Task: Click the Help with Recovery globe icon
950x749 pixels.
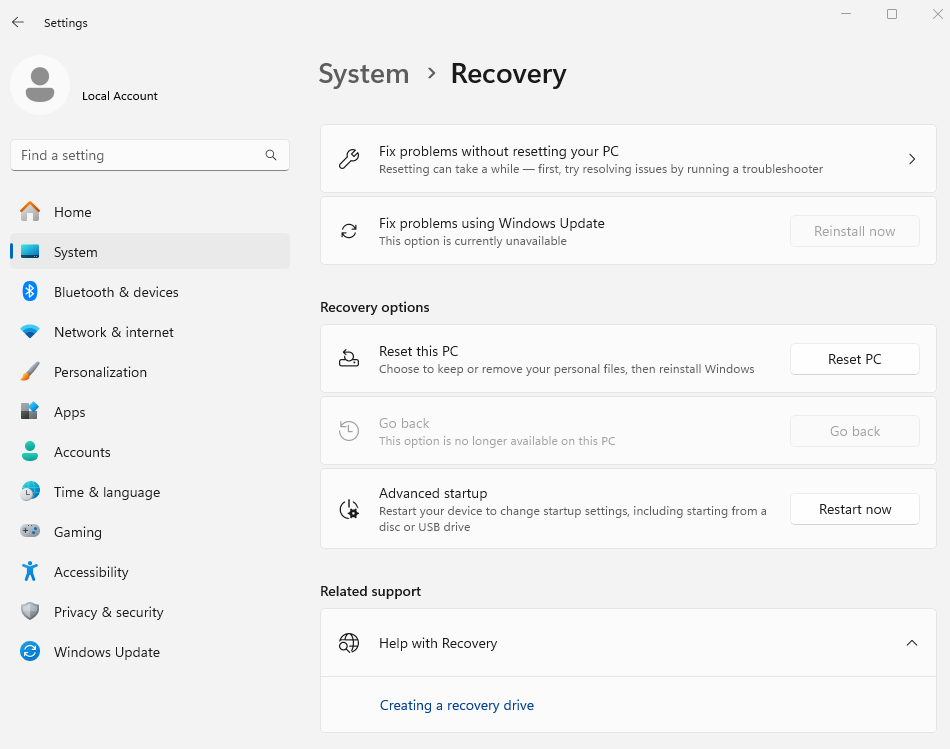Action: coord(349,643)
